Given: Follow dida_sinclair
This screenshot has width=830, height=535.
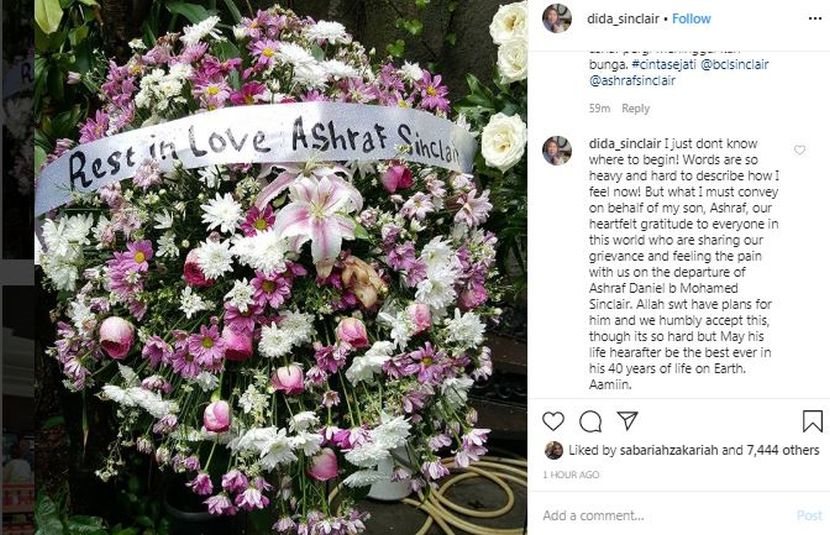Looking at the screenshot, I should 691,19.
